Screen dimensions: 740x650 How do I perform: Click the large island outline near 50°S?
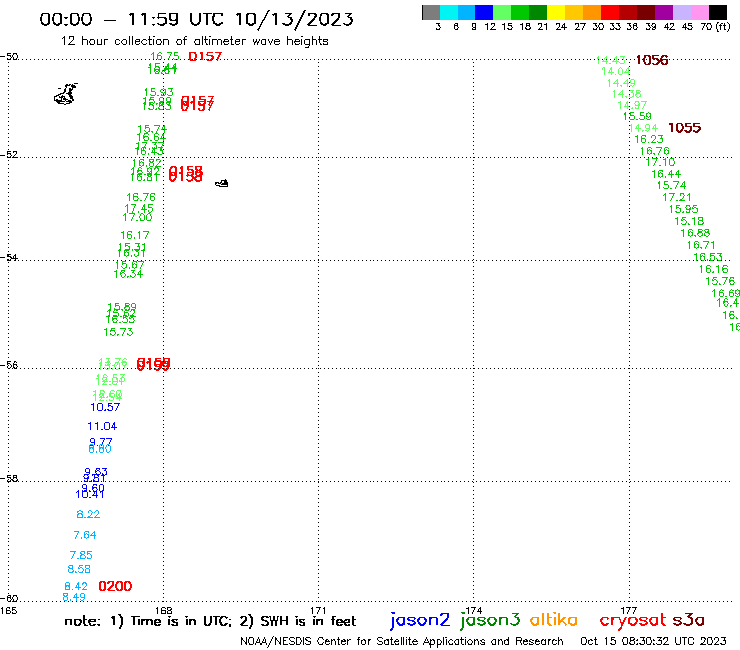click(x=66, y=94)
